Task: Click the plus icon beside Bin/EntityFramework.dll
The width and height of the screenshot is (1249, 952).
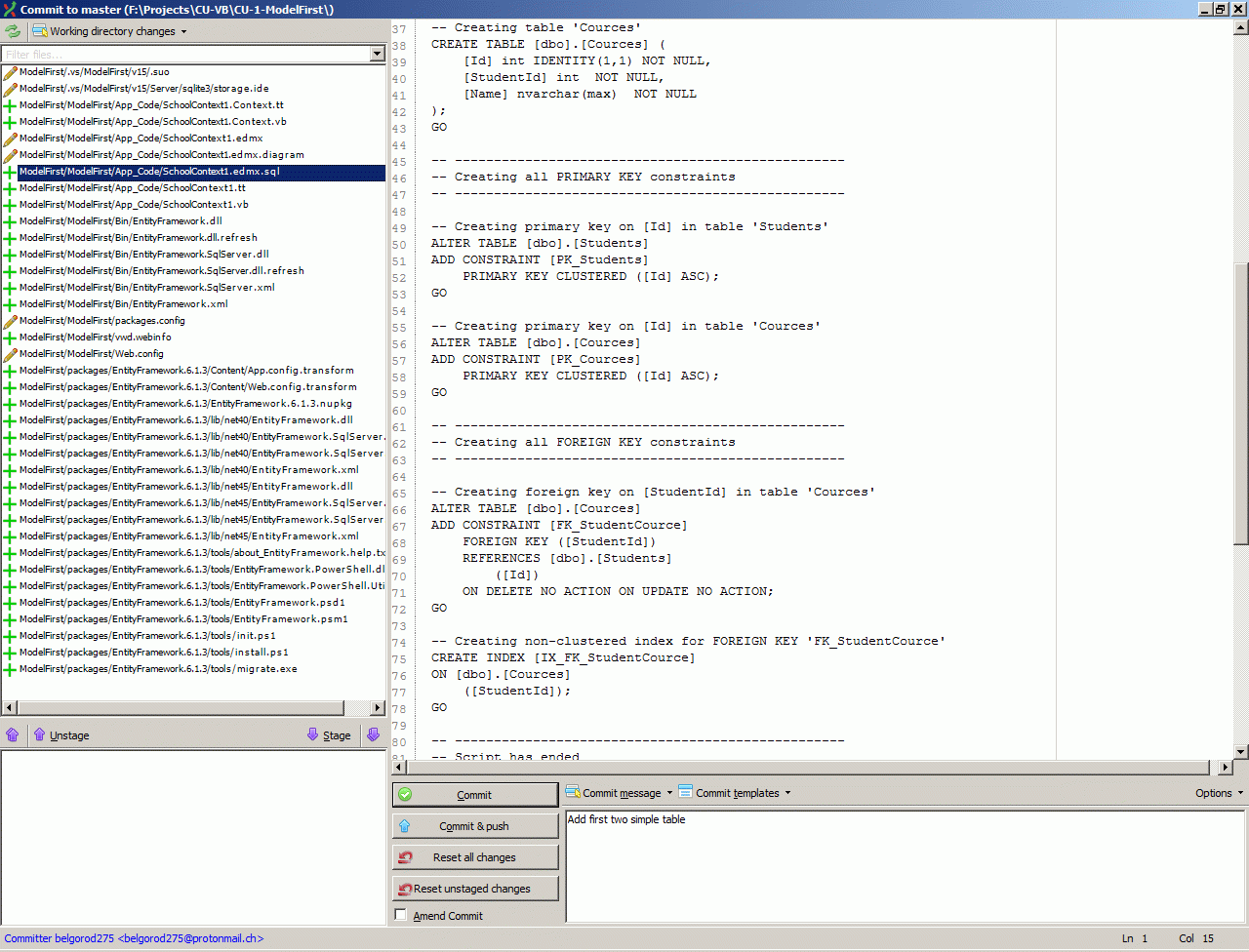Action: point(11,221)
